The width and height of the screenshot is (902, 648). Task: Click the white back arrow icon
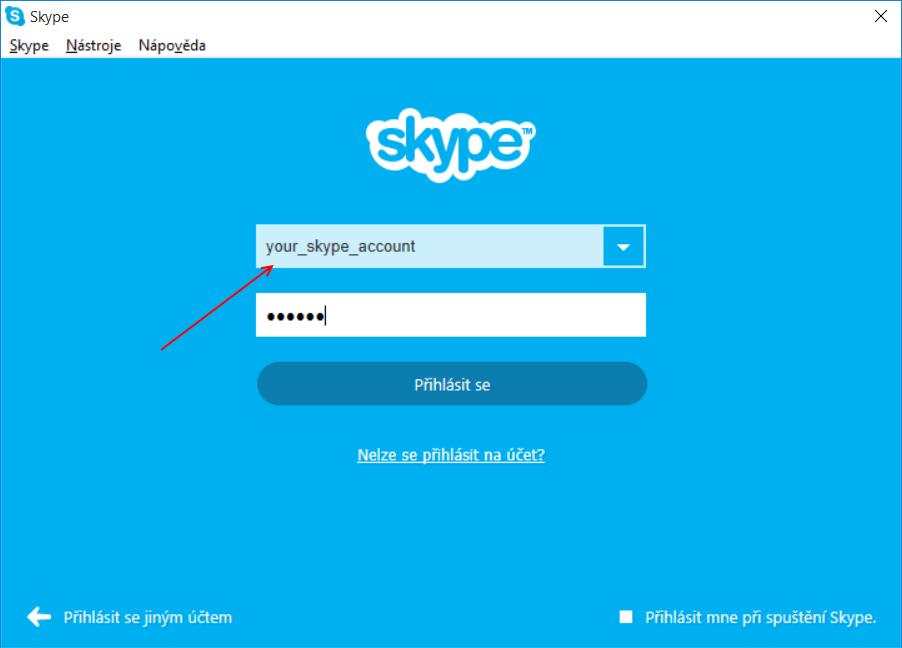39,617
